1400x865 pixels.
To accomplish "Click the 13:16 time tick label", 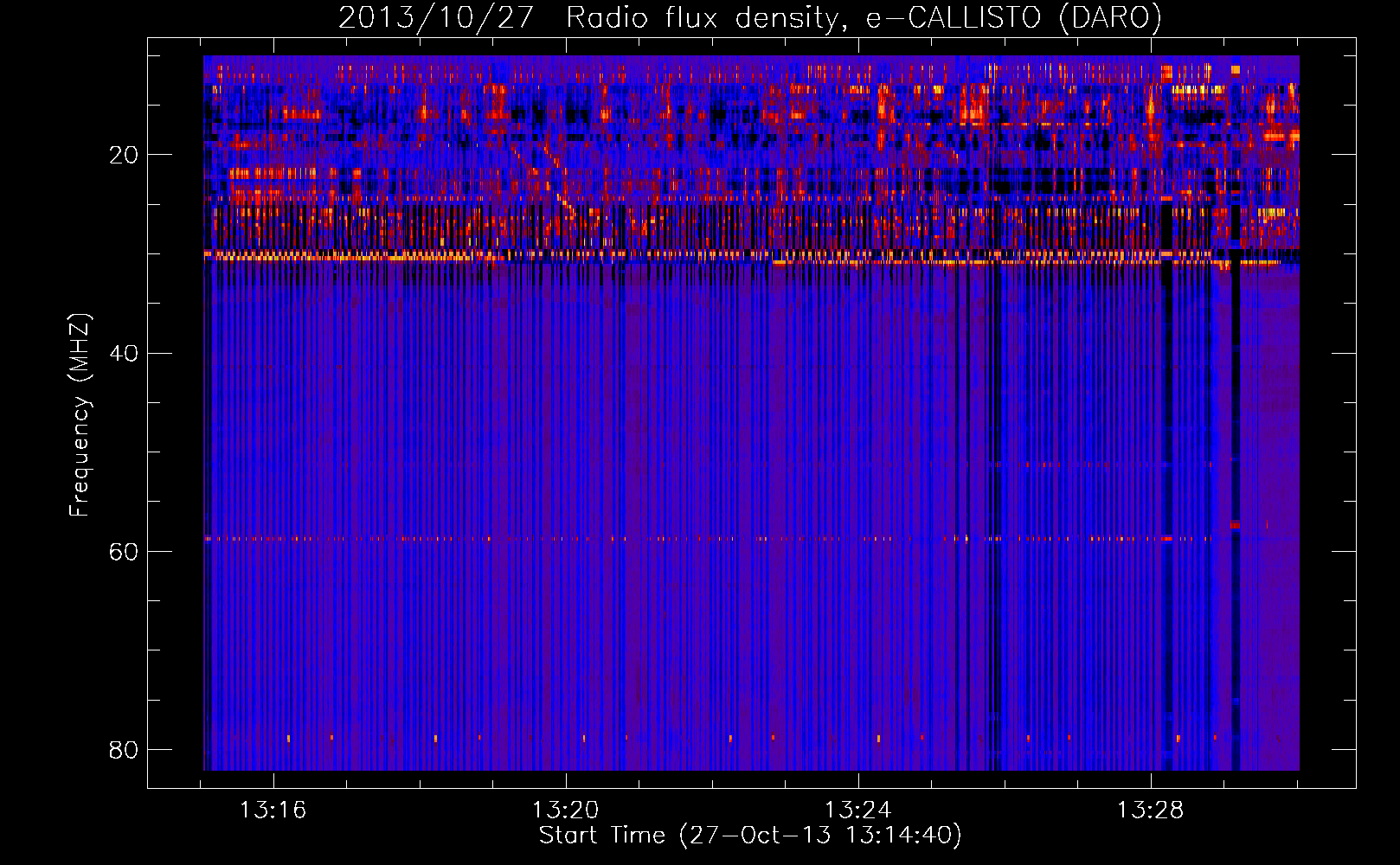I will 273,811.
